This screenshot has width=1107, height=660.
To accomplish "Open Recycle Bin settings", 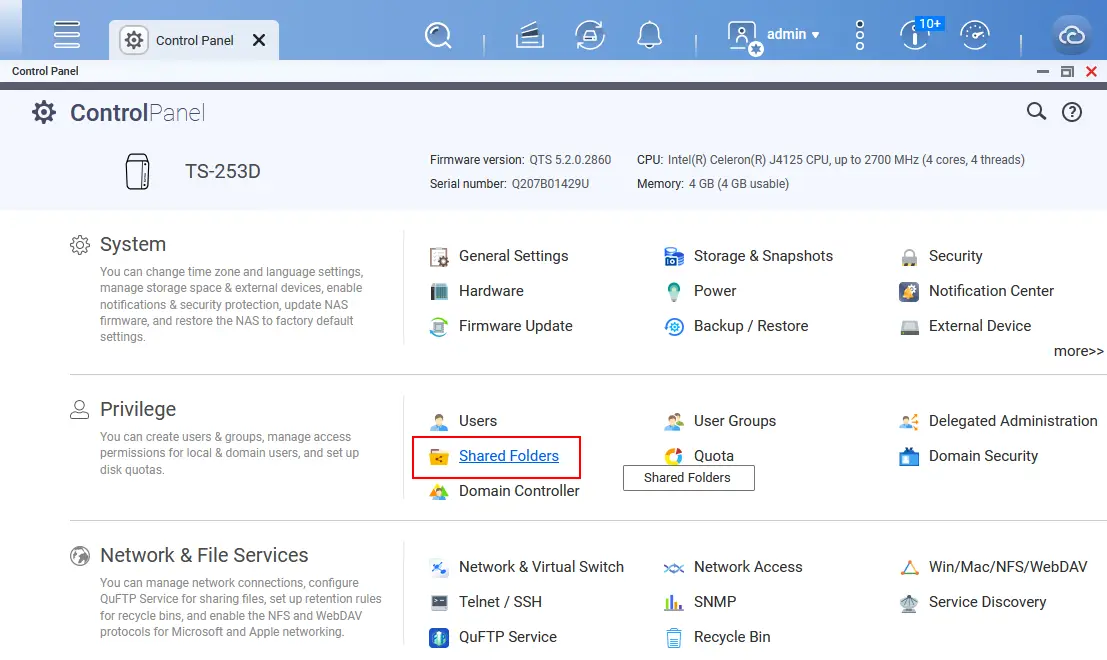I will [x=717, y=637].
